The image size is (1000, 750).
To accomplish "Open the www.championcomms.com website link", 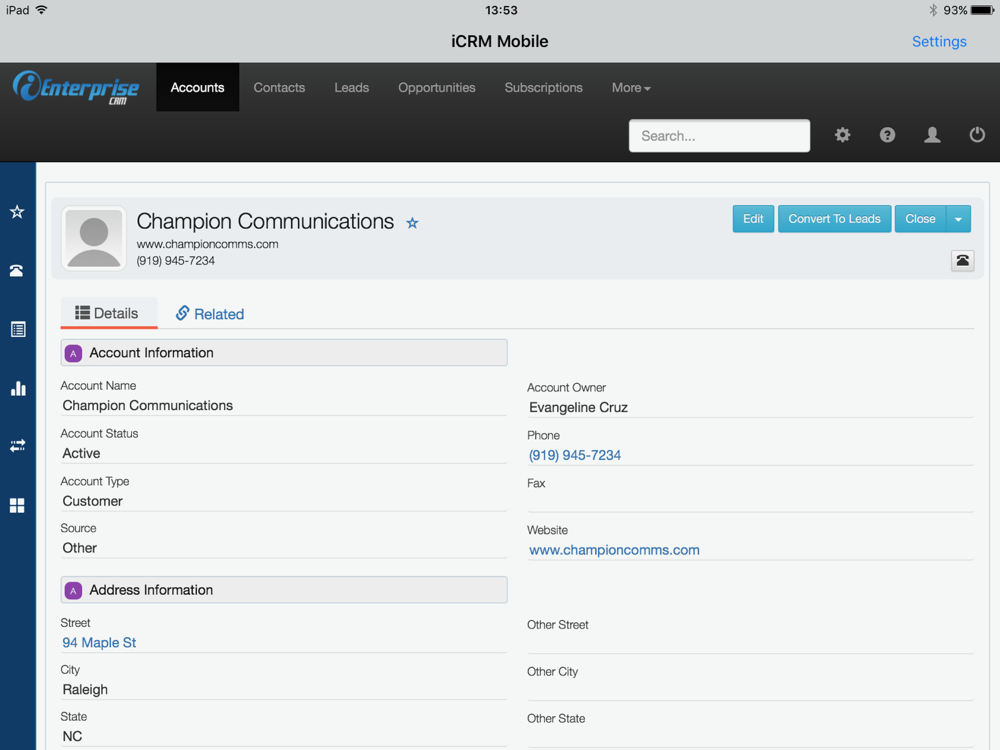I will [x=614, y=550].
